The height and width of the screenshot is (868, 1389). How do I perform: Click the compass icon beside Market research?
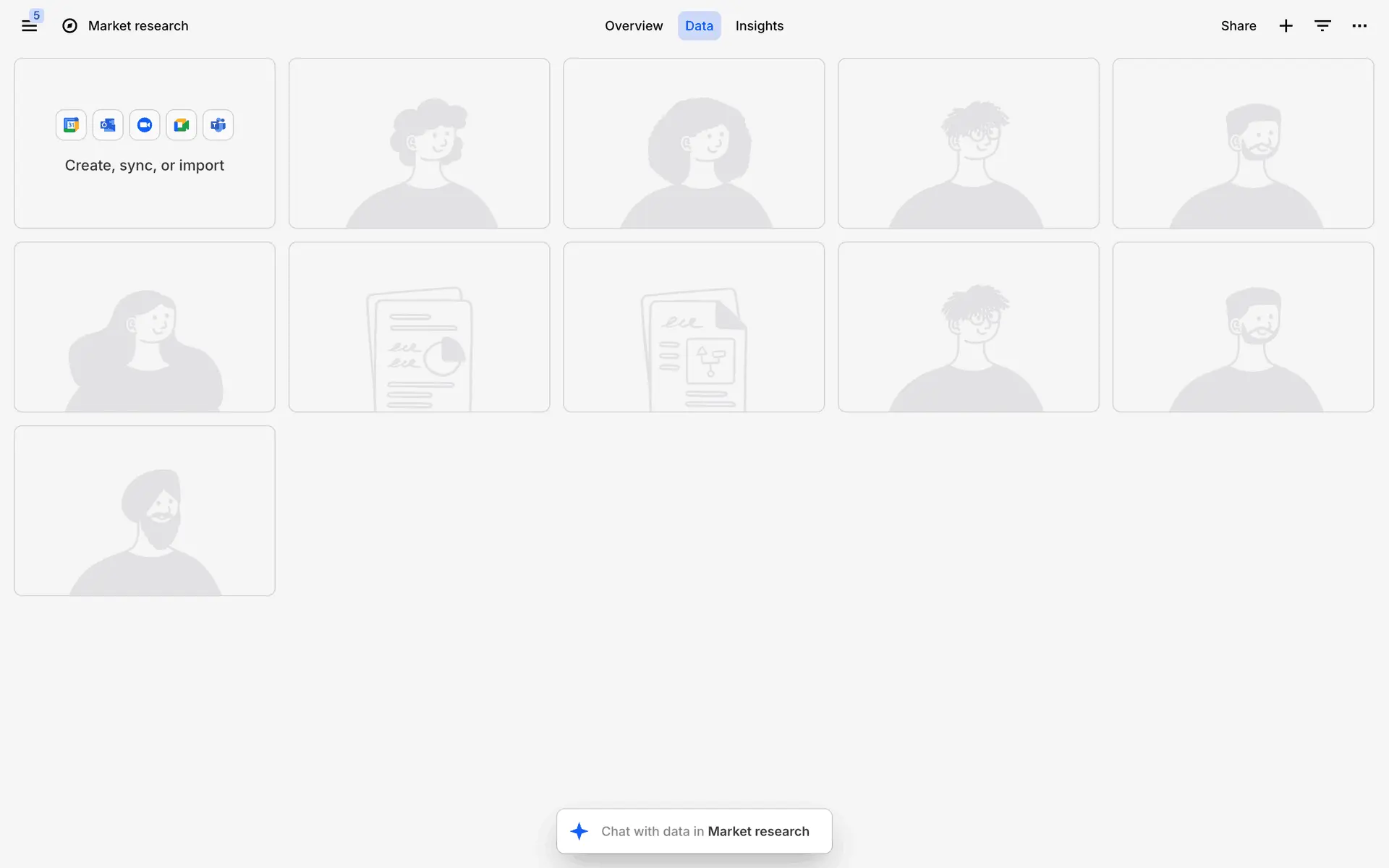pos(69,26)
